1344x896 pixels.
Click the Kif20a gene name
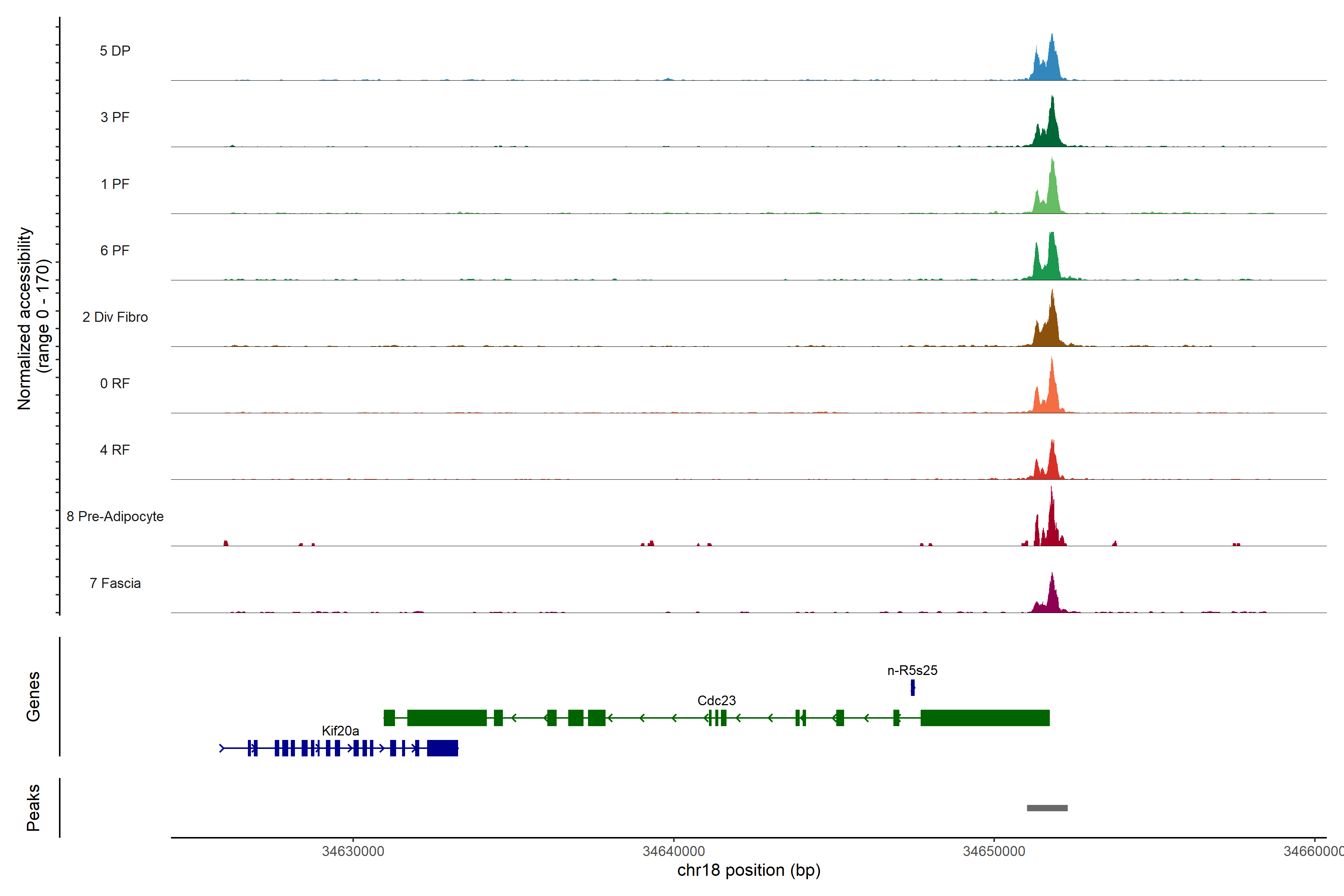click(x=340, y=731)
